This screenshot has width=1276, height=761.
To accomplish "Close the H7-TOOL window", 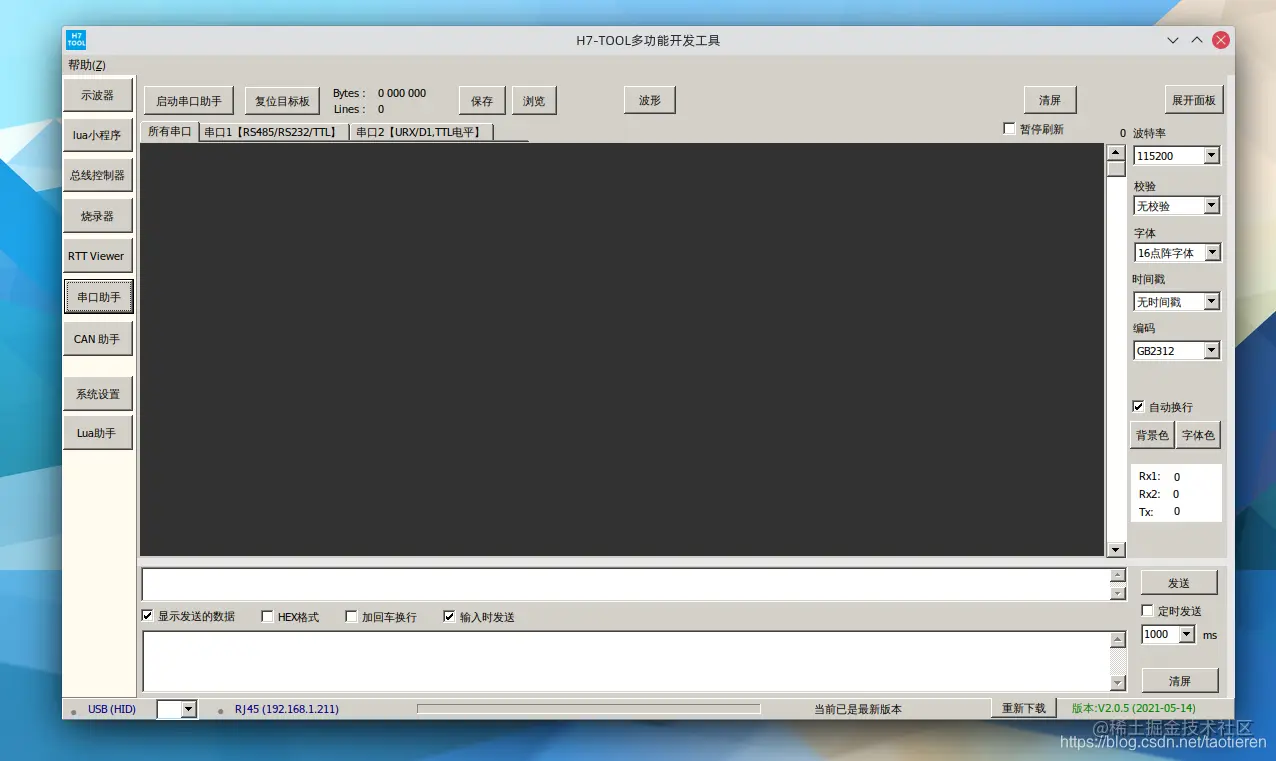I will (x=1221, y=41).
